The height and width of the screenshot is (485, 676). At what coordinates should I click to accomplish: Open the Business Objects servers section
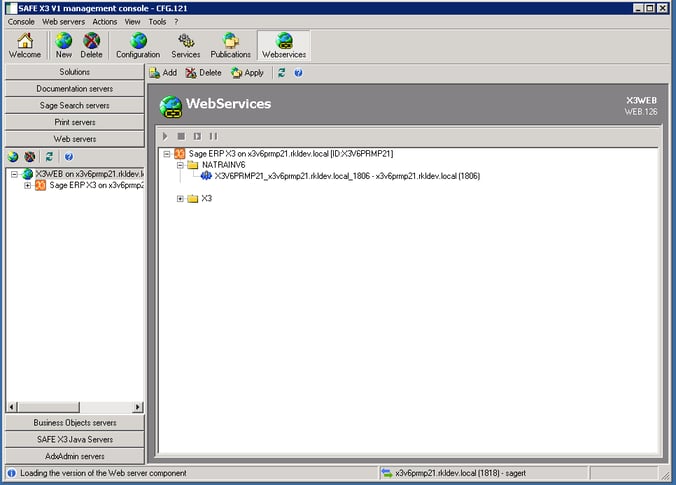pyautogui.click(x=74, y=422)
